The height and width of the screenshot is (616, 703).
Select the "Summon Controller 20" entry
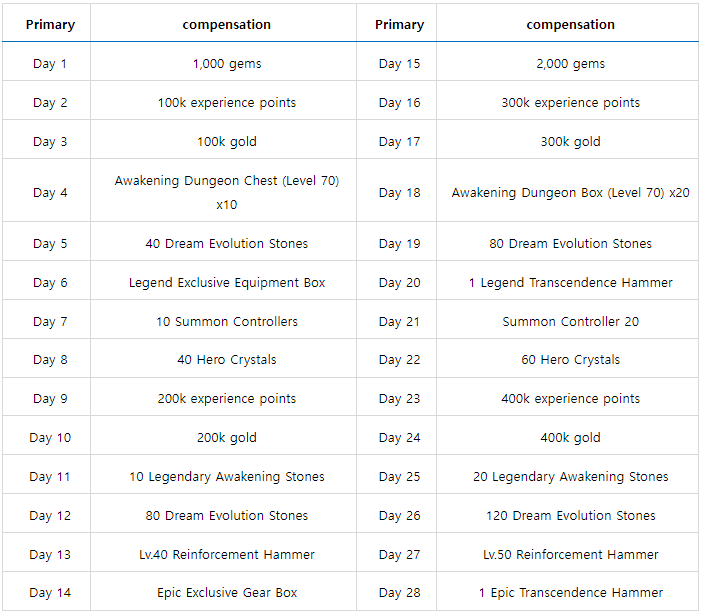pyautogui.click(x=570, y=322)
